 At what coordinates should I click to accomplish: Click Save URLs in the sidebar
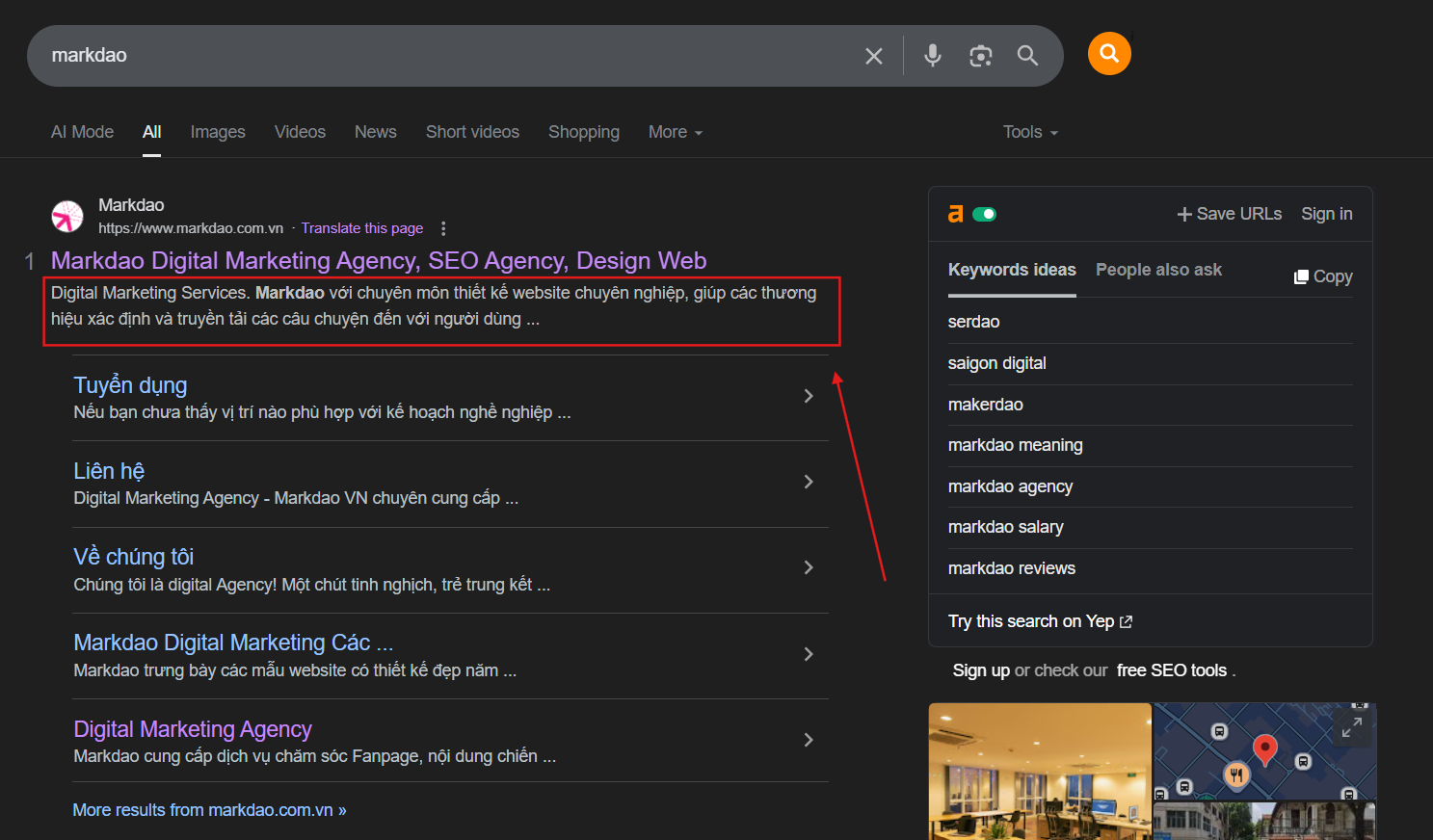pyautogui.click(x=1229, y=214)
